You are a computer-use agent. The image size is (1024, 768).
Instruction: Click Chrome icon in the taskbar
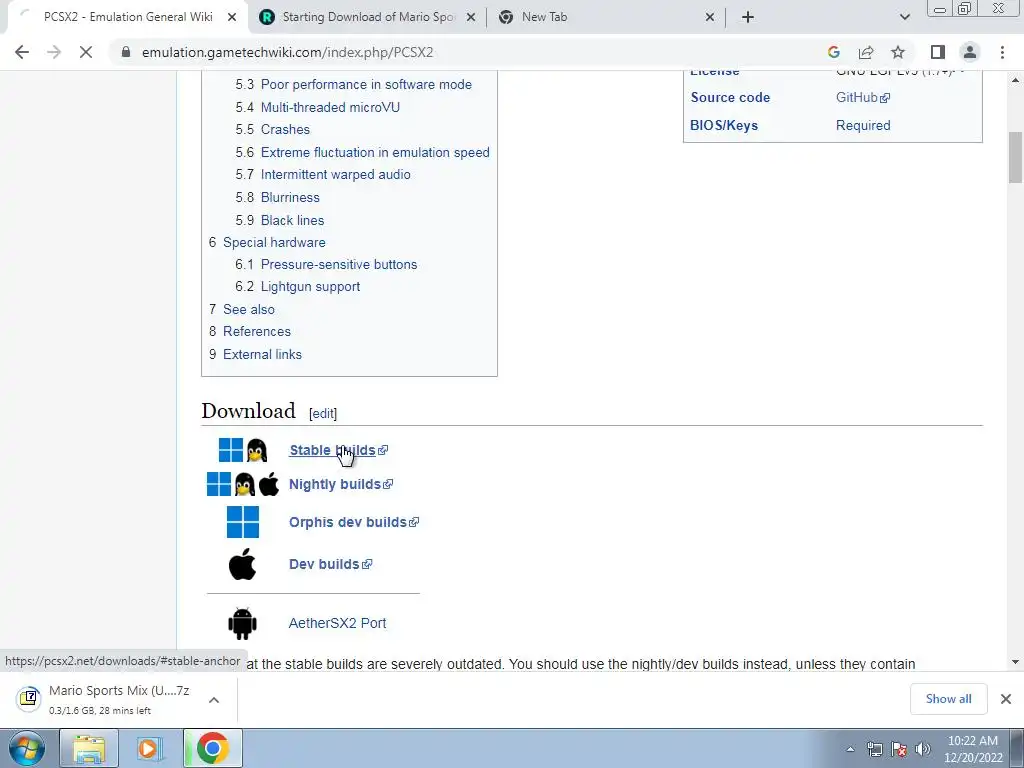(x=212, y=748)
